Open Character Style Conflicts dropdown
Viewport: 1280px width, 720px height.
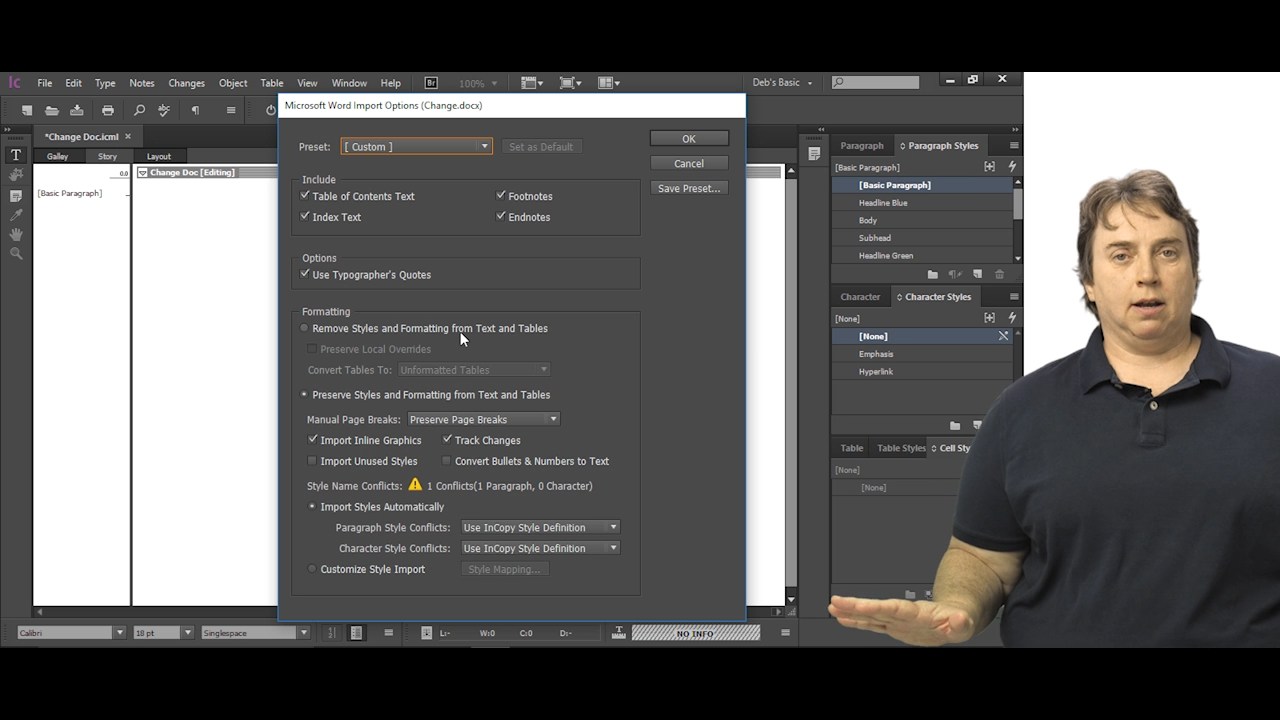tap(540, 548)
